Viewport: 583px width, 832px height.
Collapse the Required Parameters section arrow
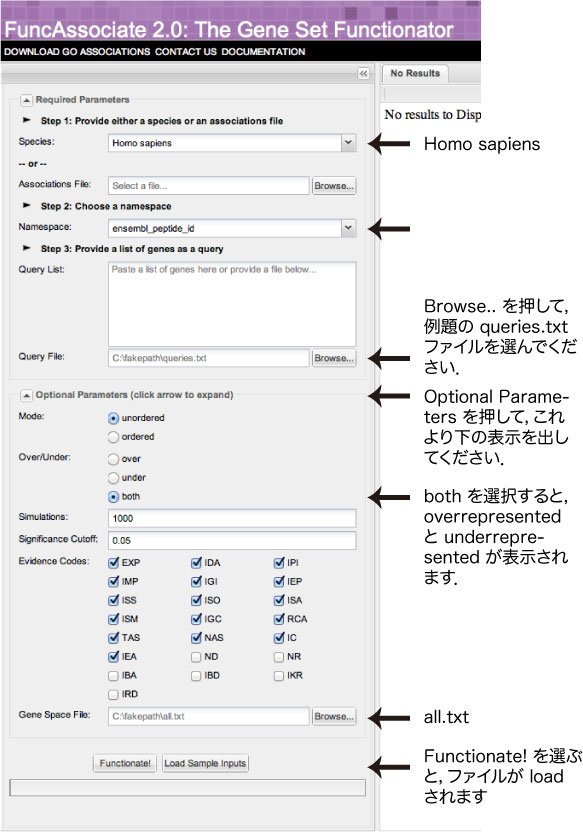[x=26, y=100]
